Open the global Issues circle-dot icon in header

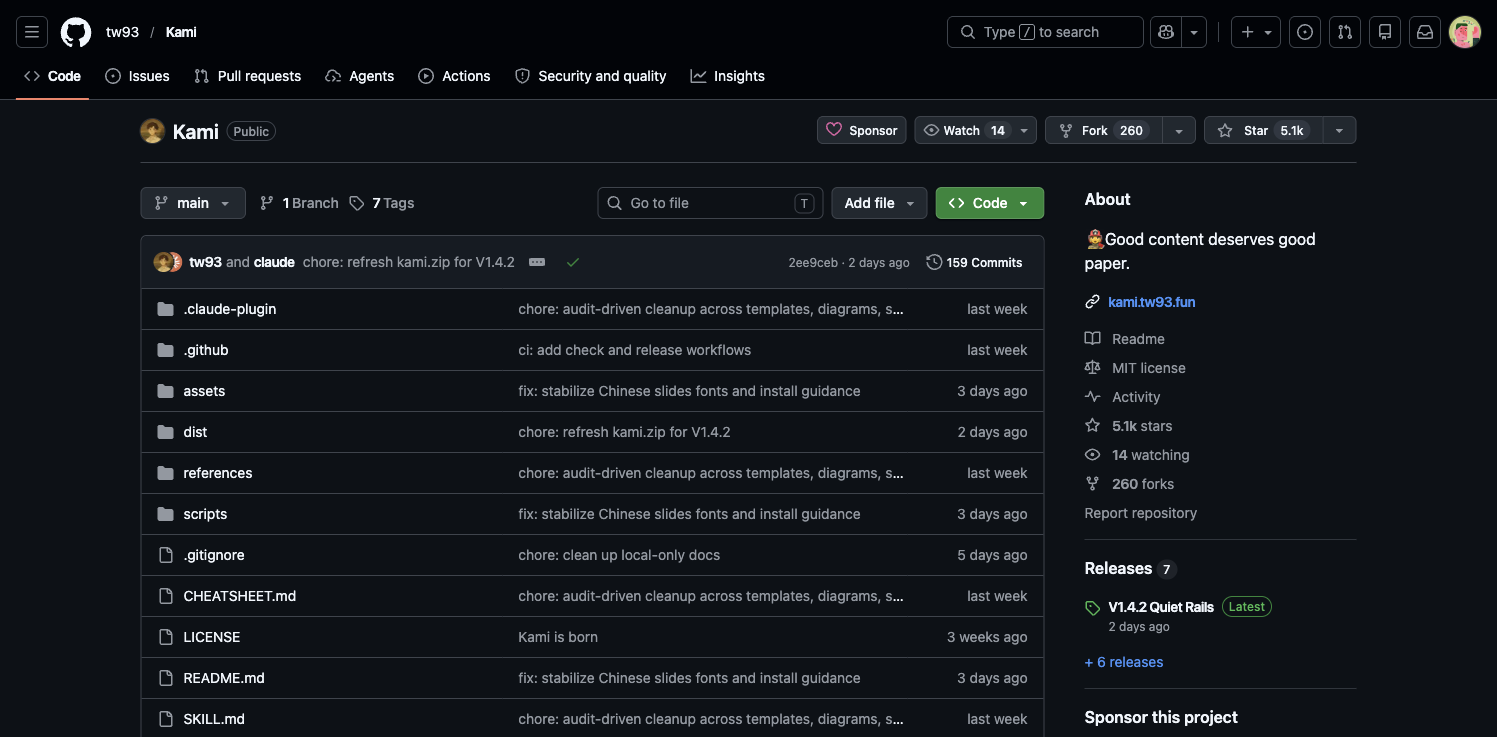1305,32
